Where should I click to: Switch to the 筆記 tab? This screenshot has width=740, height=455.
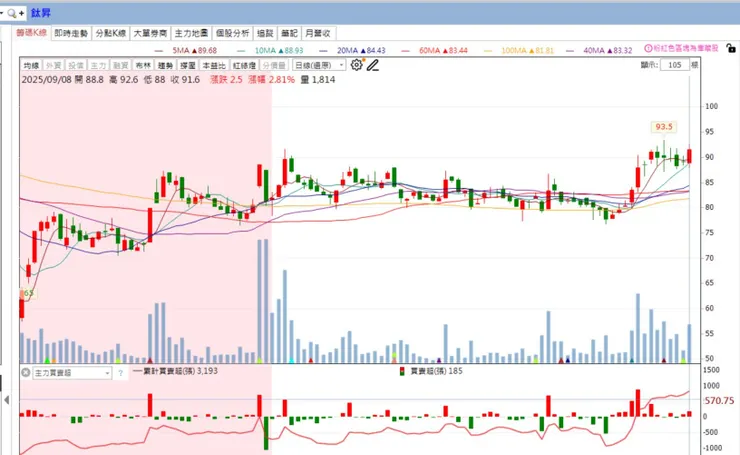click(289, 33)
